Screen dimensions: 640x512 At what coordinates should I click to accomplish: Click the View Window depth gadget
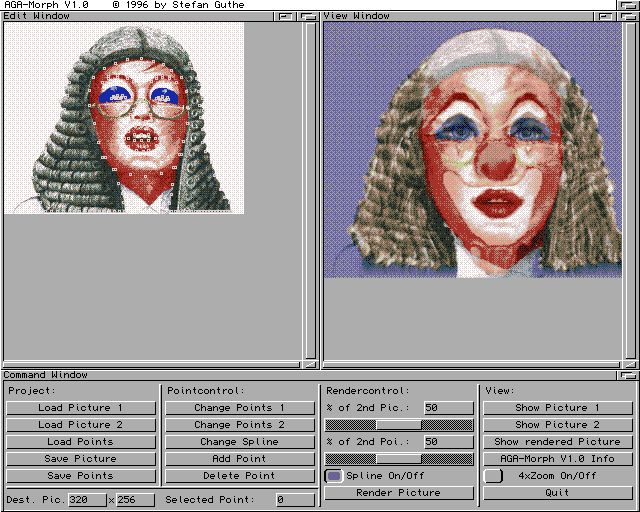[x=628, y=16]
